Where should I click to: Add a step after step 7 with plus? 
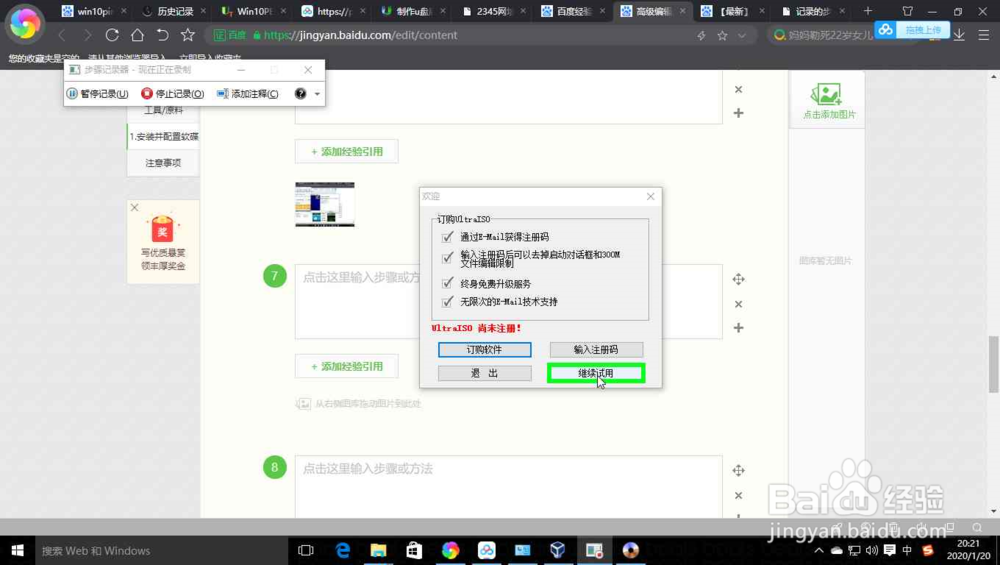(739, 328)
